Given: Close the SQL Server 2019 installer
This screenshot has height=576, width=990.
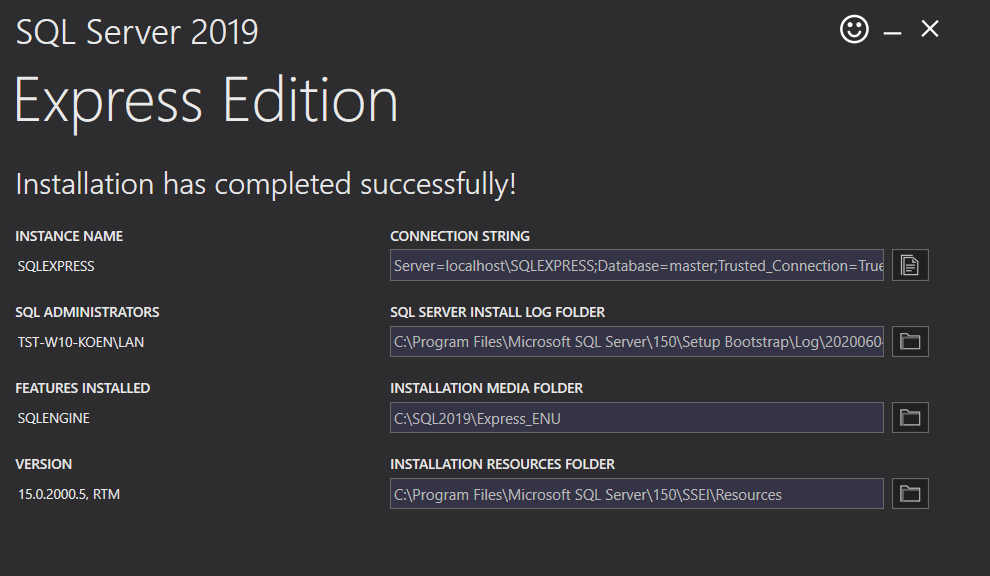Looking at the screenshot, I should click(x=930, y=30).
